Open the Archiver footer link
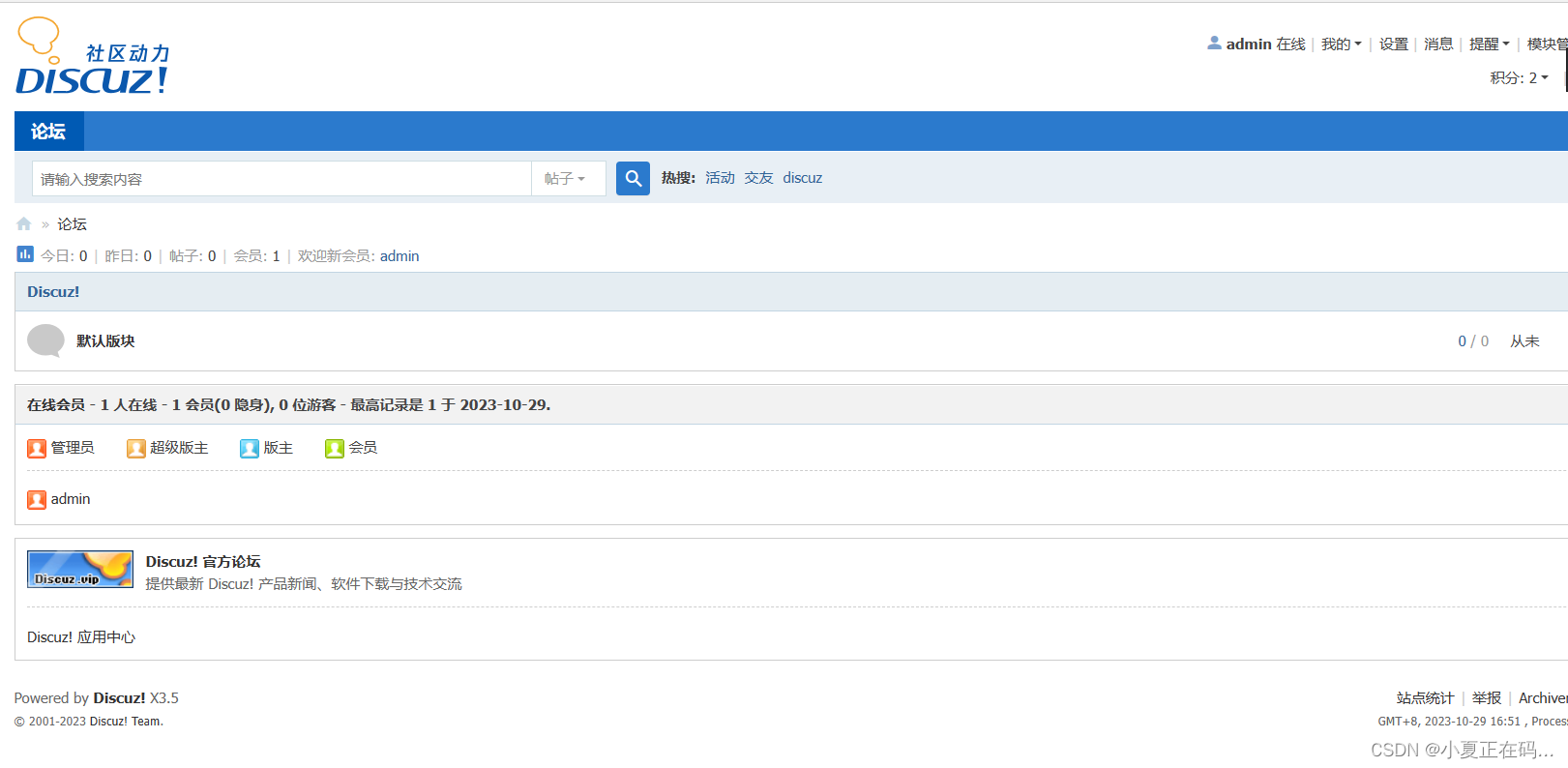The width and height of the screenshot is (1568, 768). [x=1543, y=698]
